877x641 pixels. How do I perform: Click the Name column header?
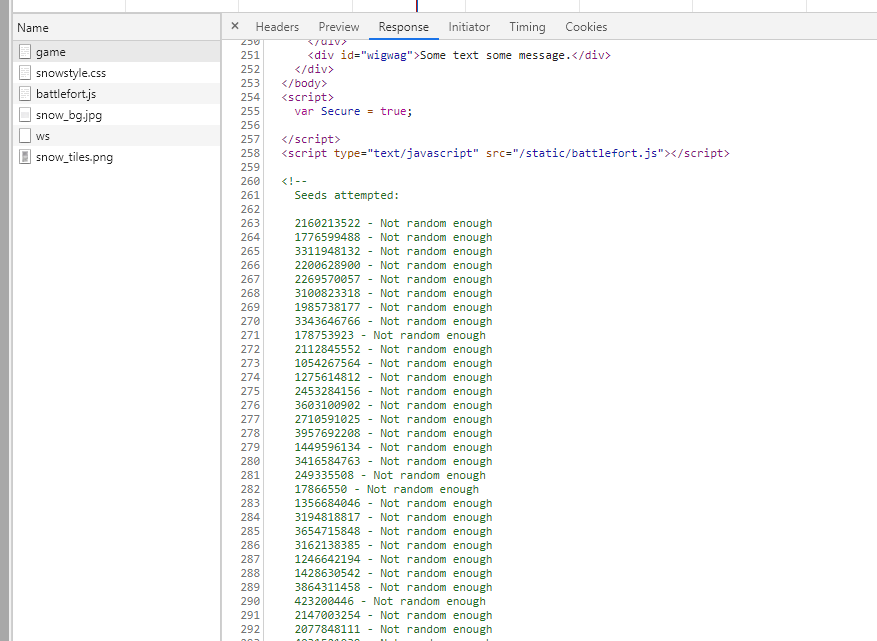(x=117, y=27)
